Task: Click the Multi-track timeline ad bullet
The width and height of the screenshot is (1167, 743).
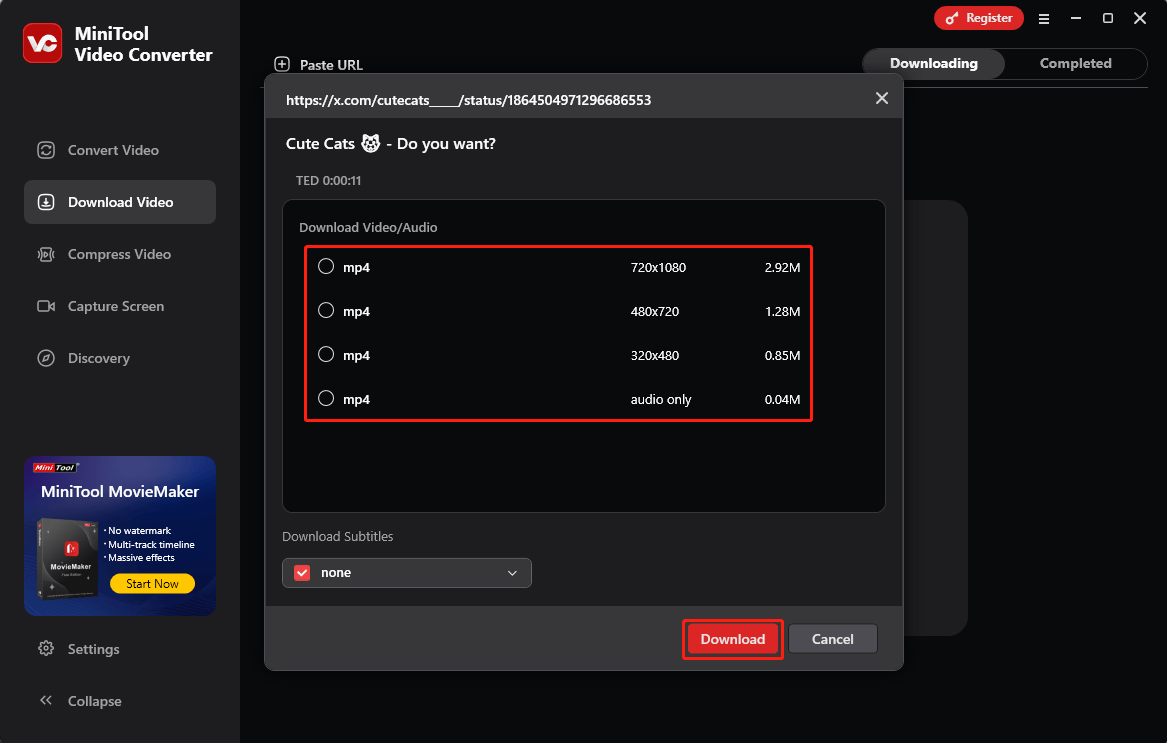Action: (x=149, y=544)
